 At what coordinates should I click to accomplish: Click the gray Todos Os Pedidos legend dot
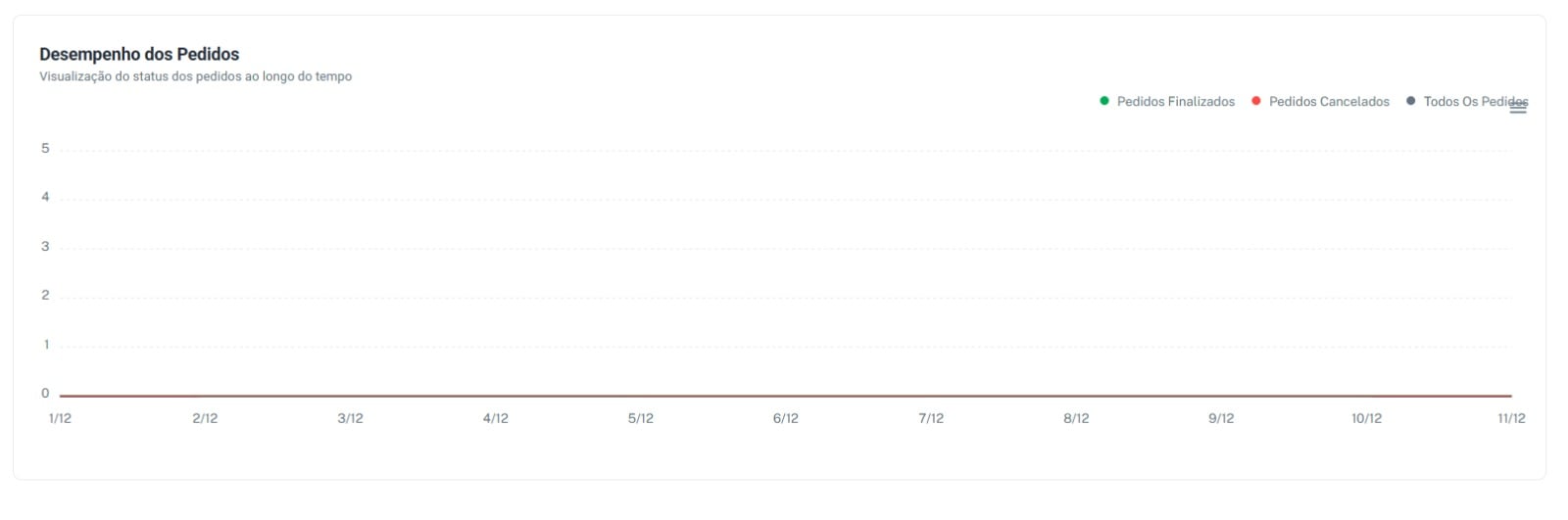1411,101
